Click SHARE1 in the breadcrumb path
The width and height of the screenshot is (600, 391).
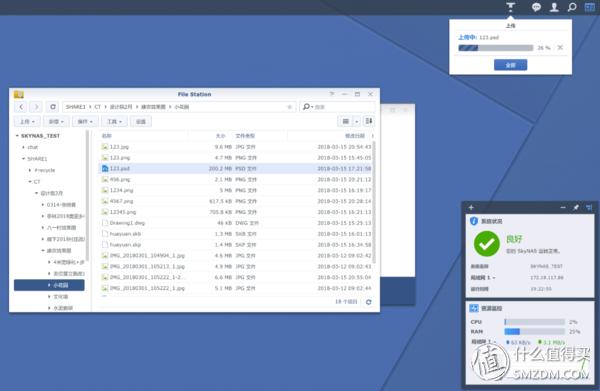coord(75,107)
